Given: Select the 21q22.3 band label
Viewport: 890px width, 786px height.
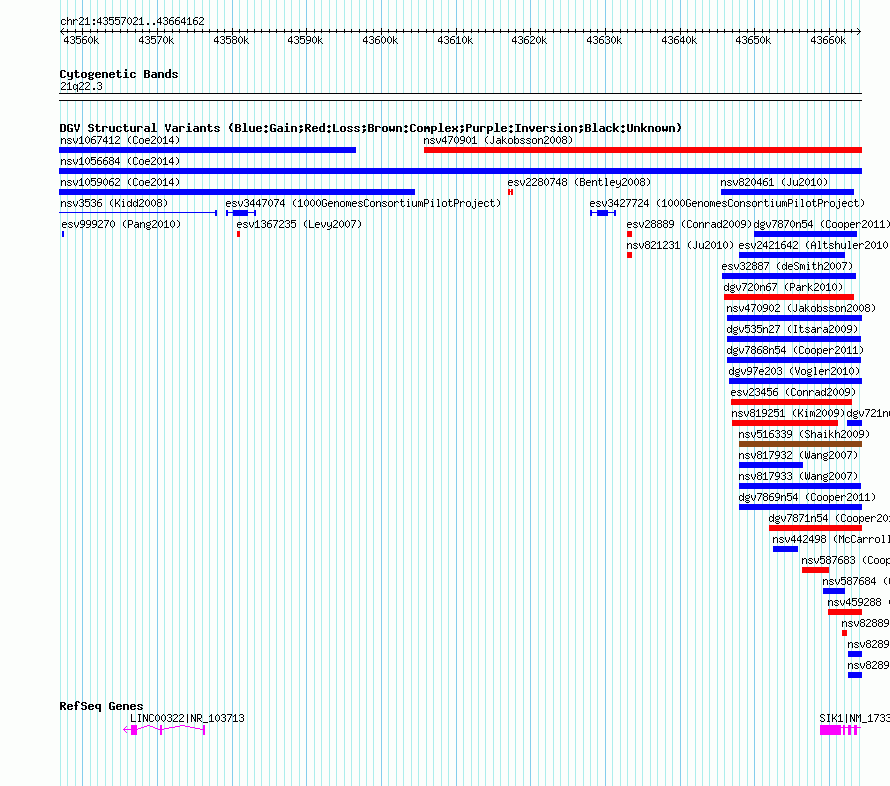Looking at the screenshot, I should [81, 86].
